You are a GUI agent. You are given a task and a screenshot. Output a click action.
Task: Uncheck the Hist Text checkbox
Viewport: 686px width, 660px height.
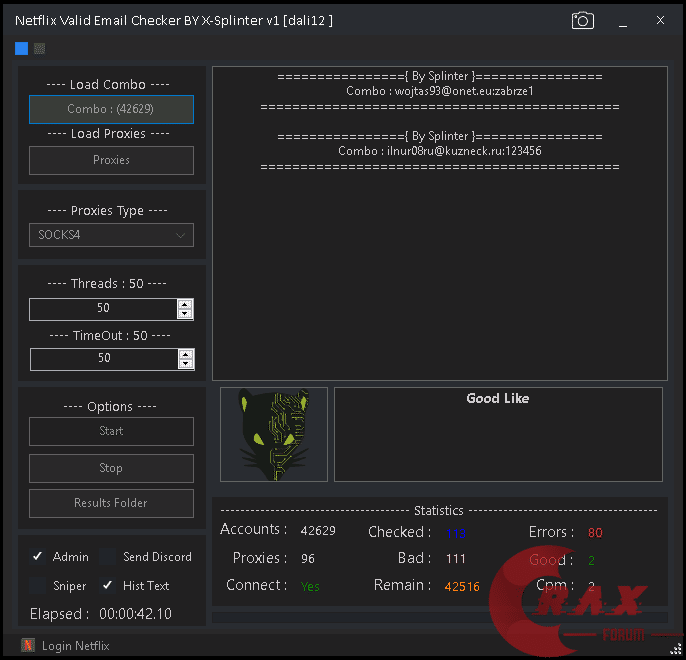click(108, 585)
